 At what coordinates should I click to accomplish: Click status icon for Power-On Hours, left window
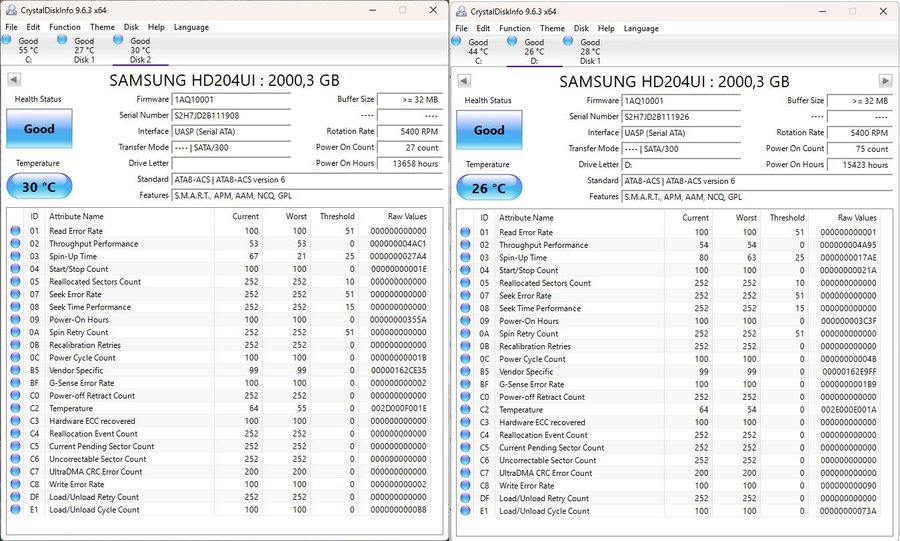tap(15, 319)
